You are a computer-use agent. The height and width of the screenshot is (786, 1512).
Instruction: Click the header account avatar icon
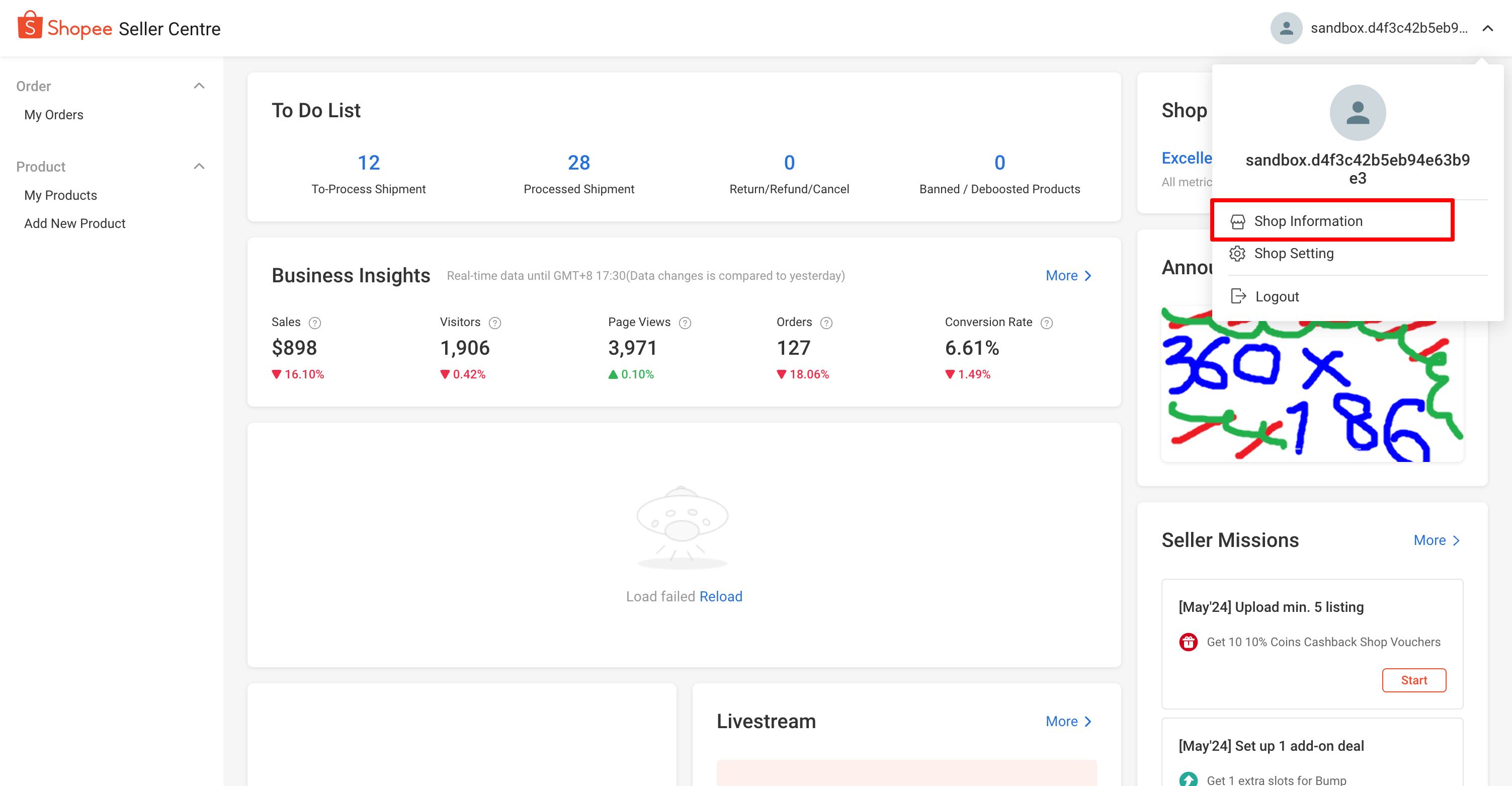pyautogui.click(x=1286, y=28)
